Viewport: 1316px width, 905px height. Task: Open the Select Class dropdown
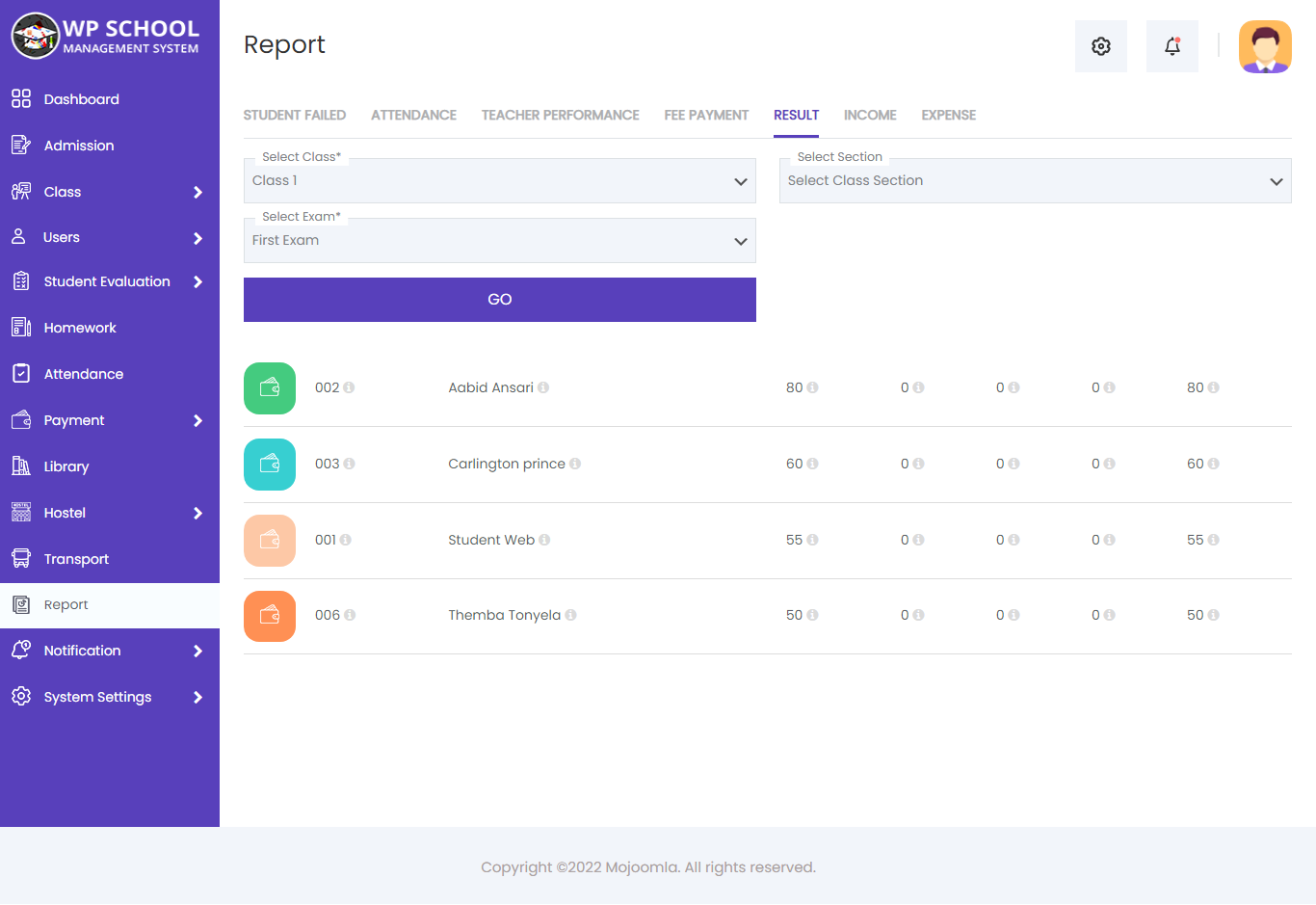[x=499, y=181]
